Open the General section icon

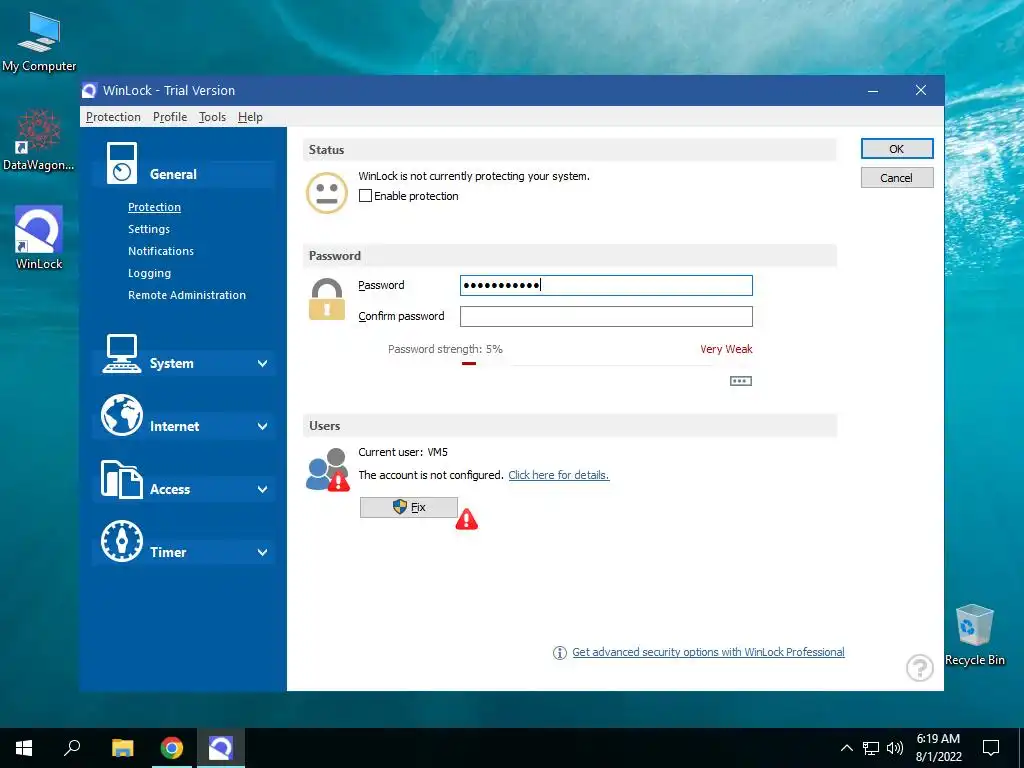point(121,163)
